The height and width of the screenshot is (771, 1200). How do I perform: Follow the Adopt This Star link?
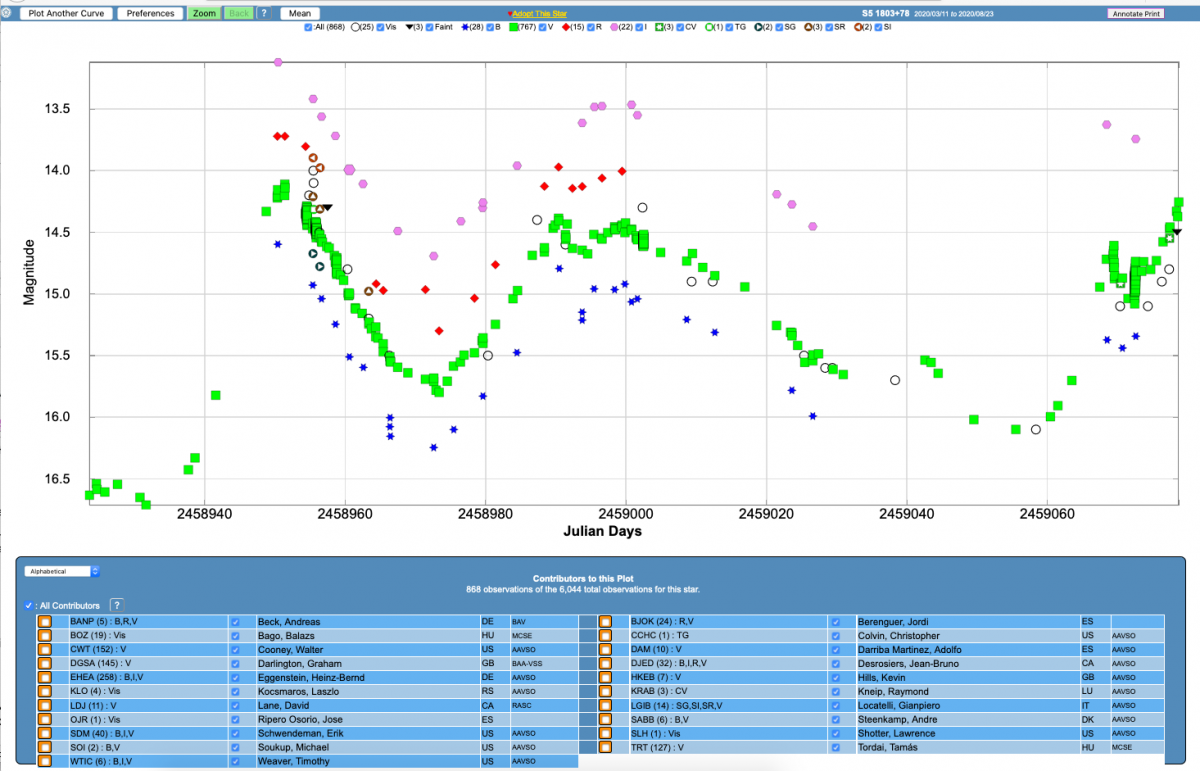pos(538,14)
